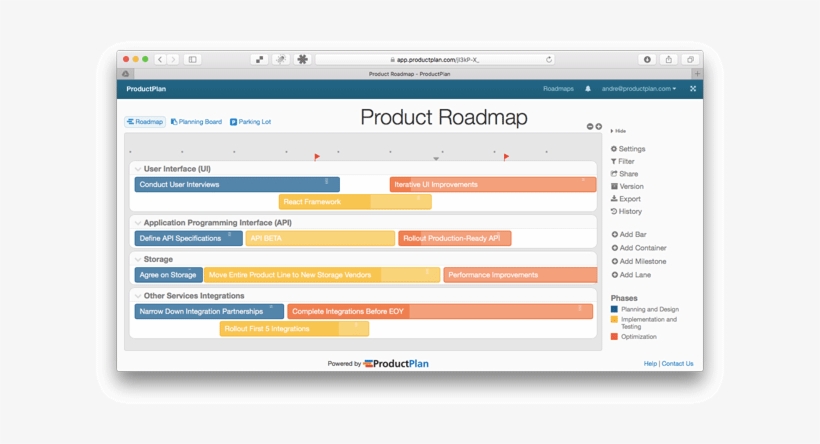Open the Safari downloads icon

point(647,60)
